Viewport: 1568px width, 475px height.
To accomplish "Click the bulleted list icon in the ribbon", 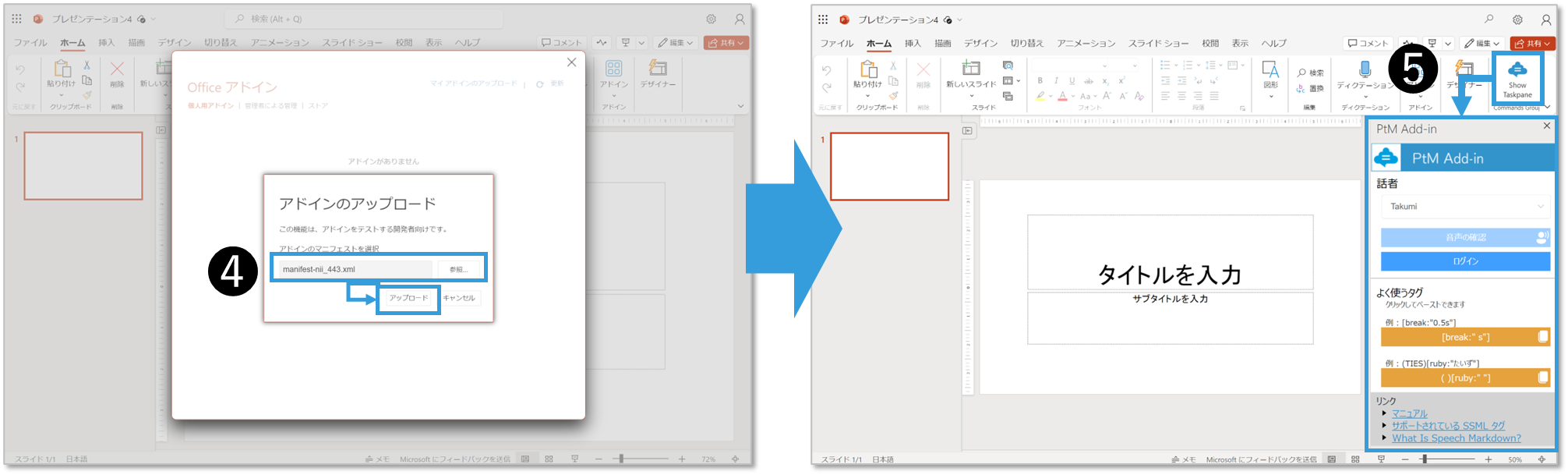I will click(1166, 66).
